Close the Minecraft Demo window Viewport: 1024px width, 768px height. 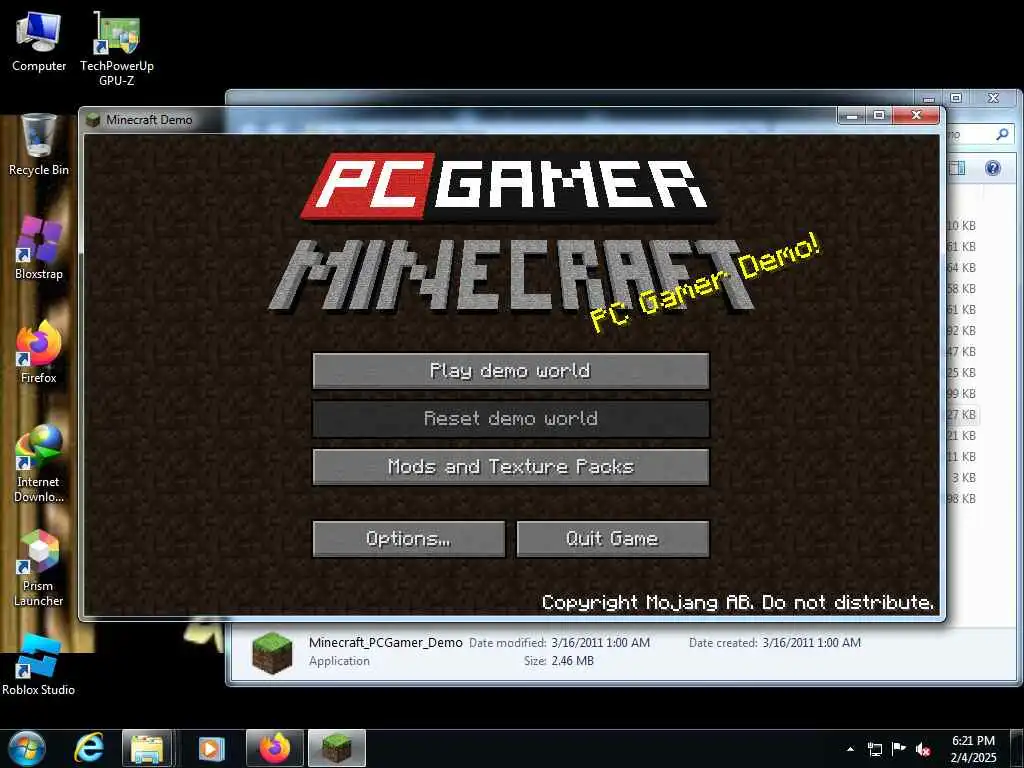tap(916, 116)
